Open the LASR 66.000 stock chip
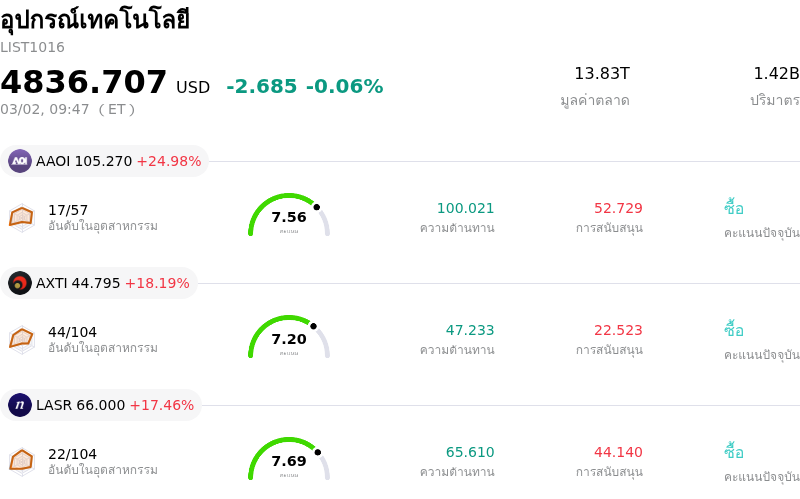The image size is (800, 499). (x=102, y=405)
